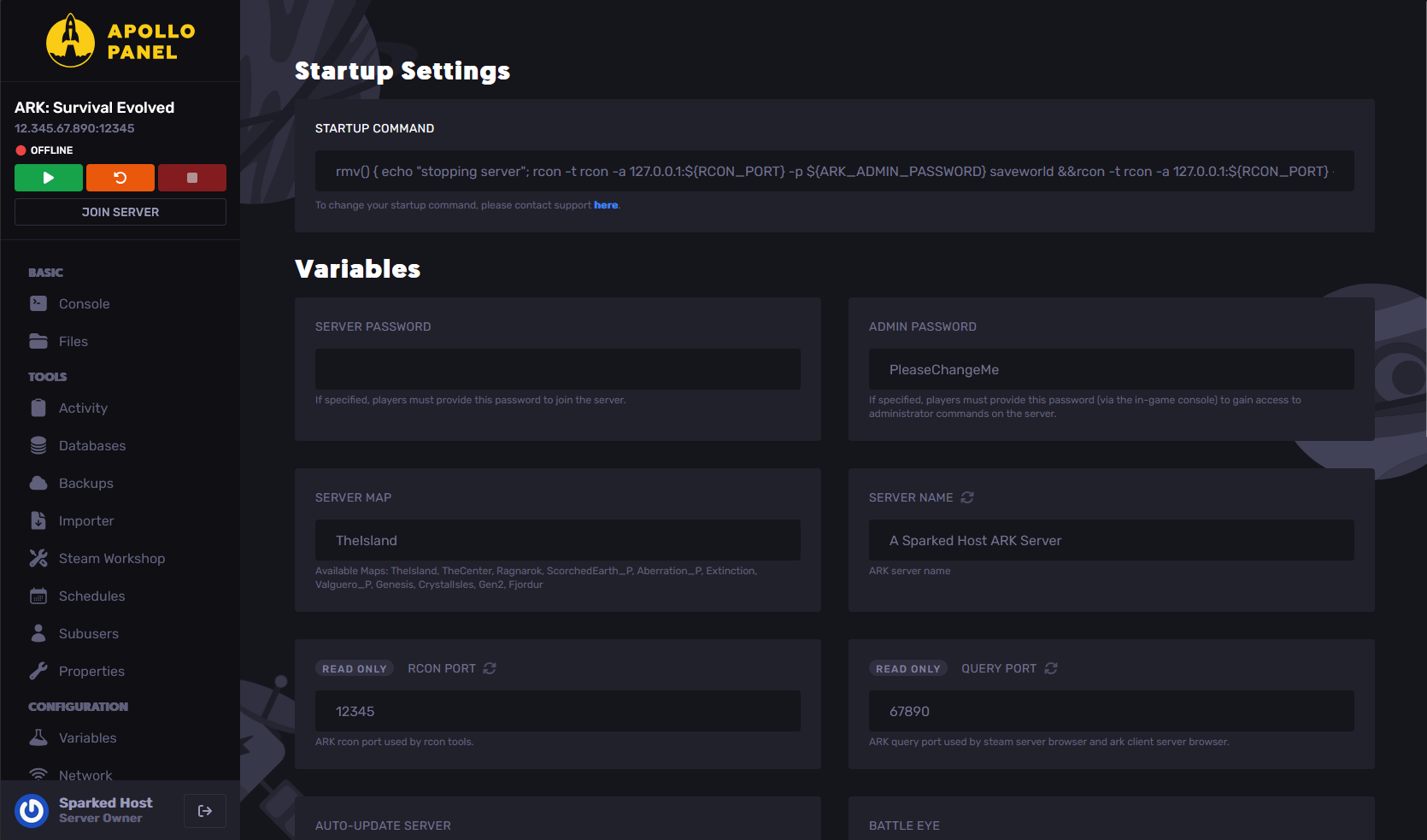Open the Sparked Host user avatar
The height and width of the screenshot is (840, 1427).
(32, 810)
